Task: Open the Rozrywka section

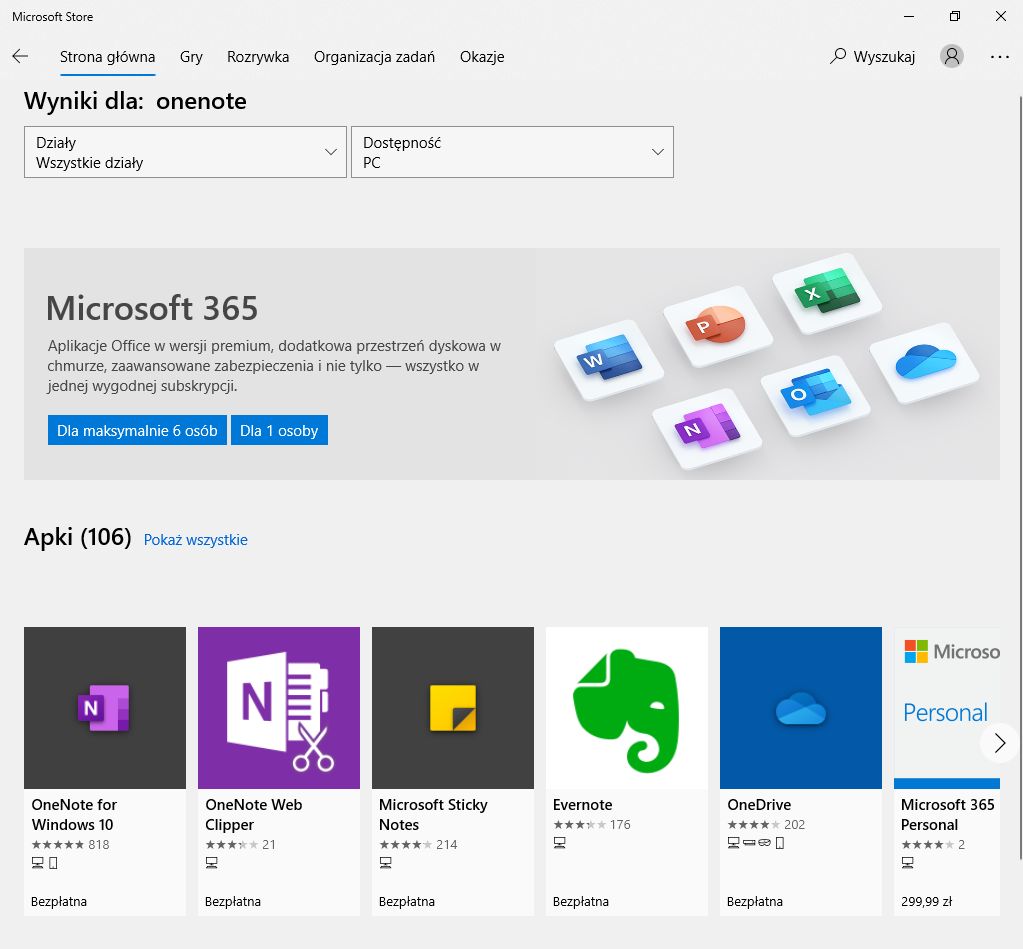Action: pos(257,57)
